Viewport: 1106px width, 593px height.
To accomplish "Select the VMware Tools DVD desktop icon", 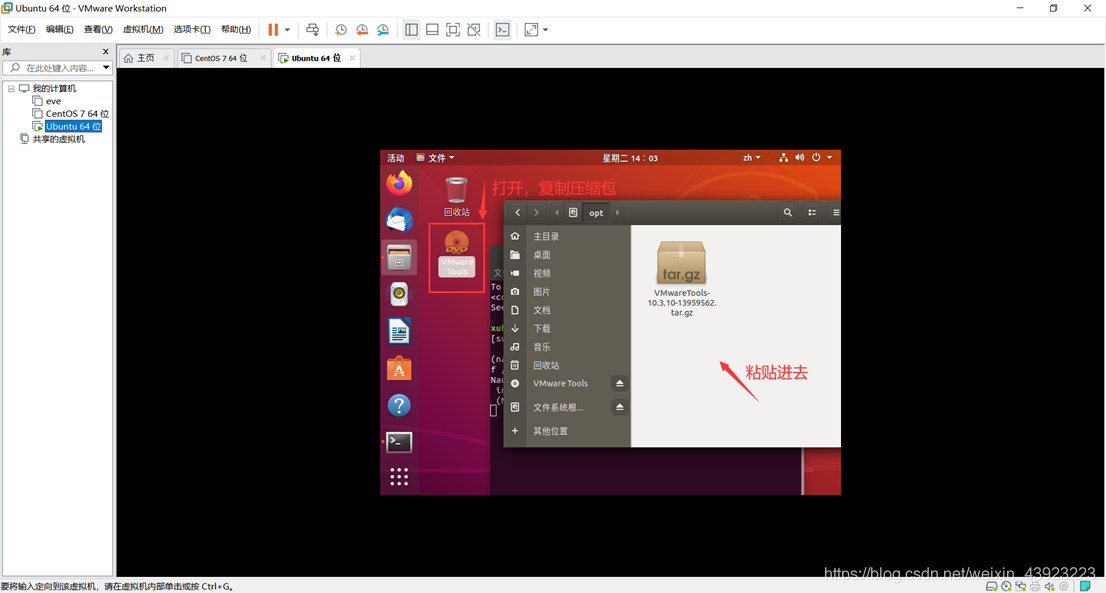I will click(x=456, y=254).
